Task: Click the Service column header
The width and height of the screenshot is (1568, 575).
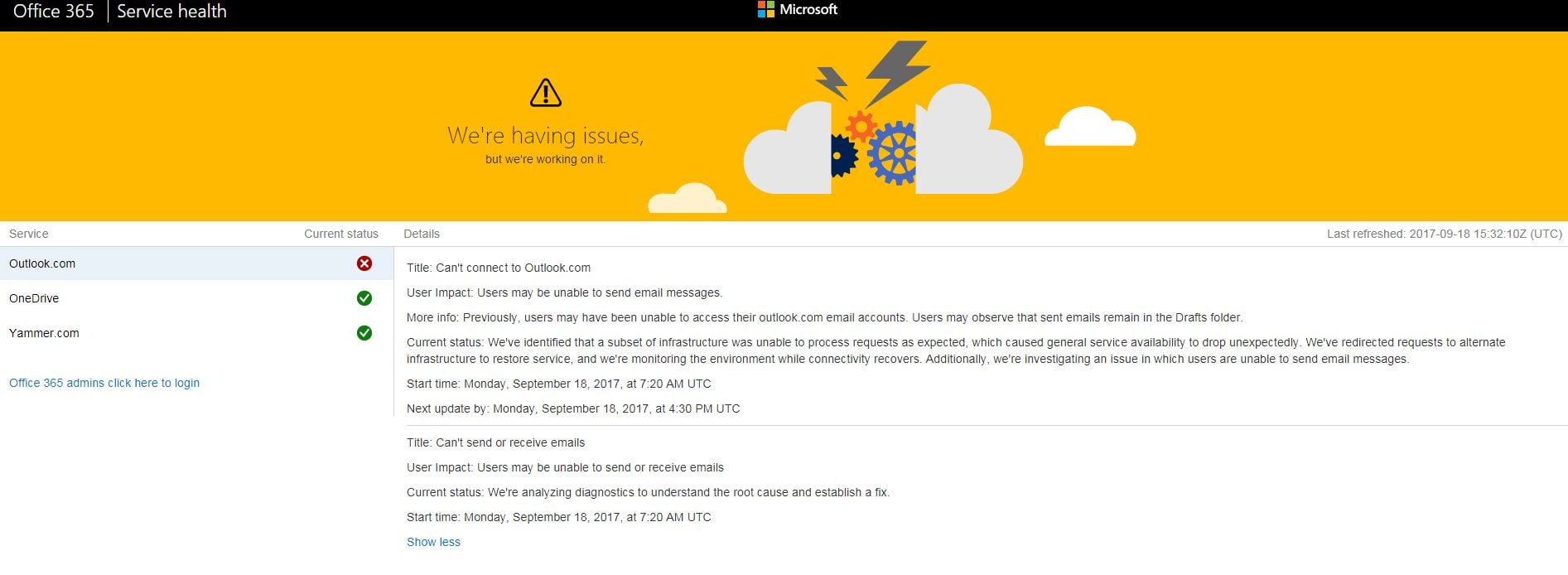Action: click(29, 234)
